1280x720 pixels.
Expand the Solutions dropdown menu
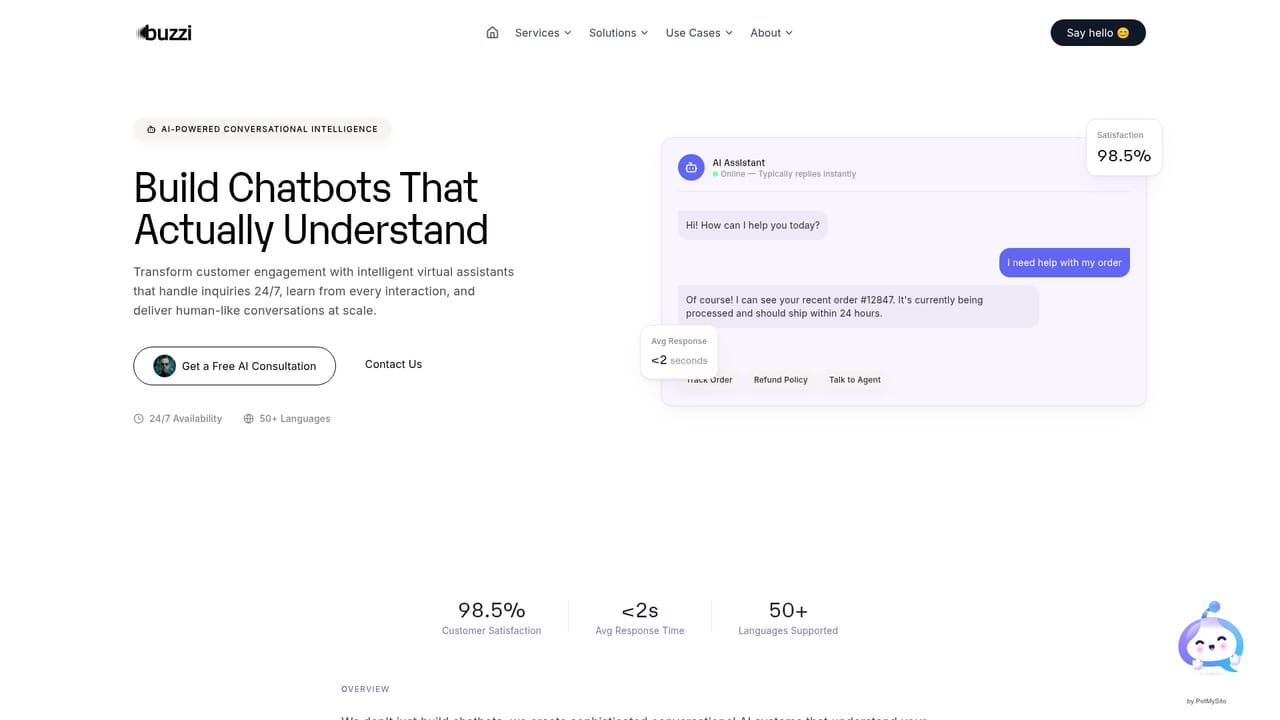[618, 33]
